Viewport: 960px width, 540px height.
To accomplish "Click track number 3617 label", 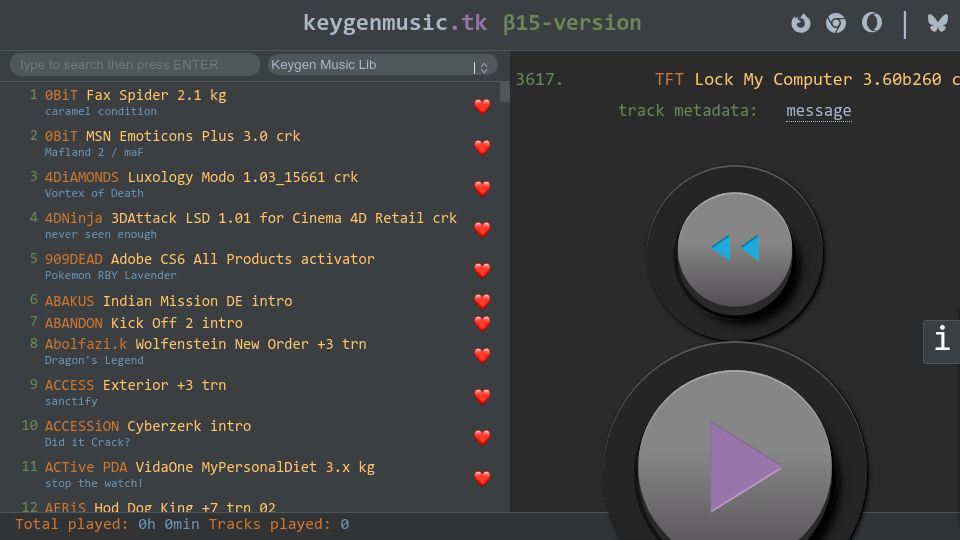I will [x=539, y=80].
